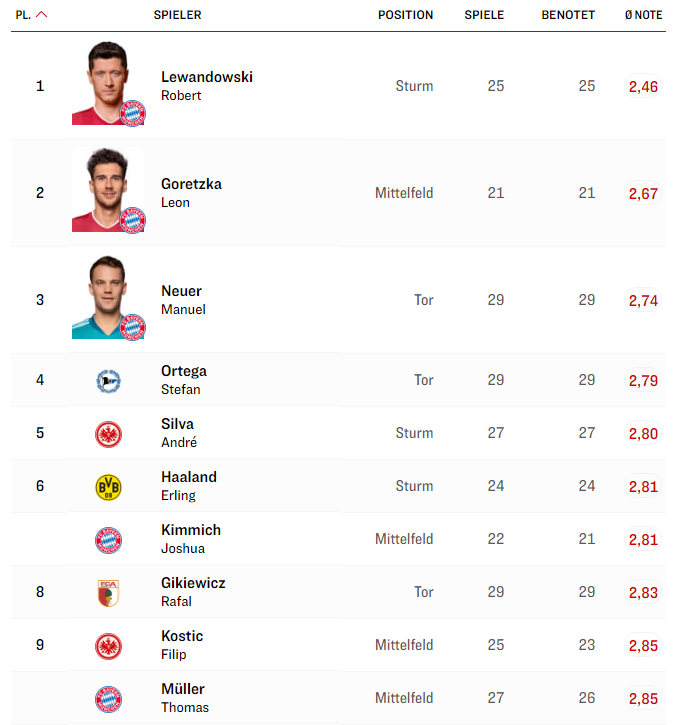Click the BVB logo next to Haaland
This screenshot has height=725, width=681.
click(108, 487)
